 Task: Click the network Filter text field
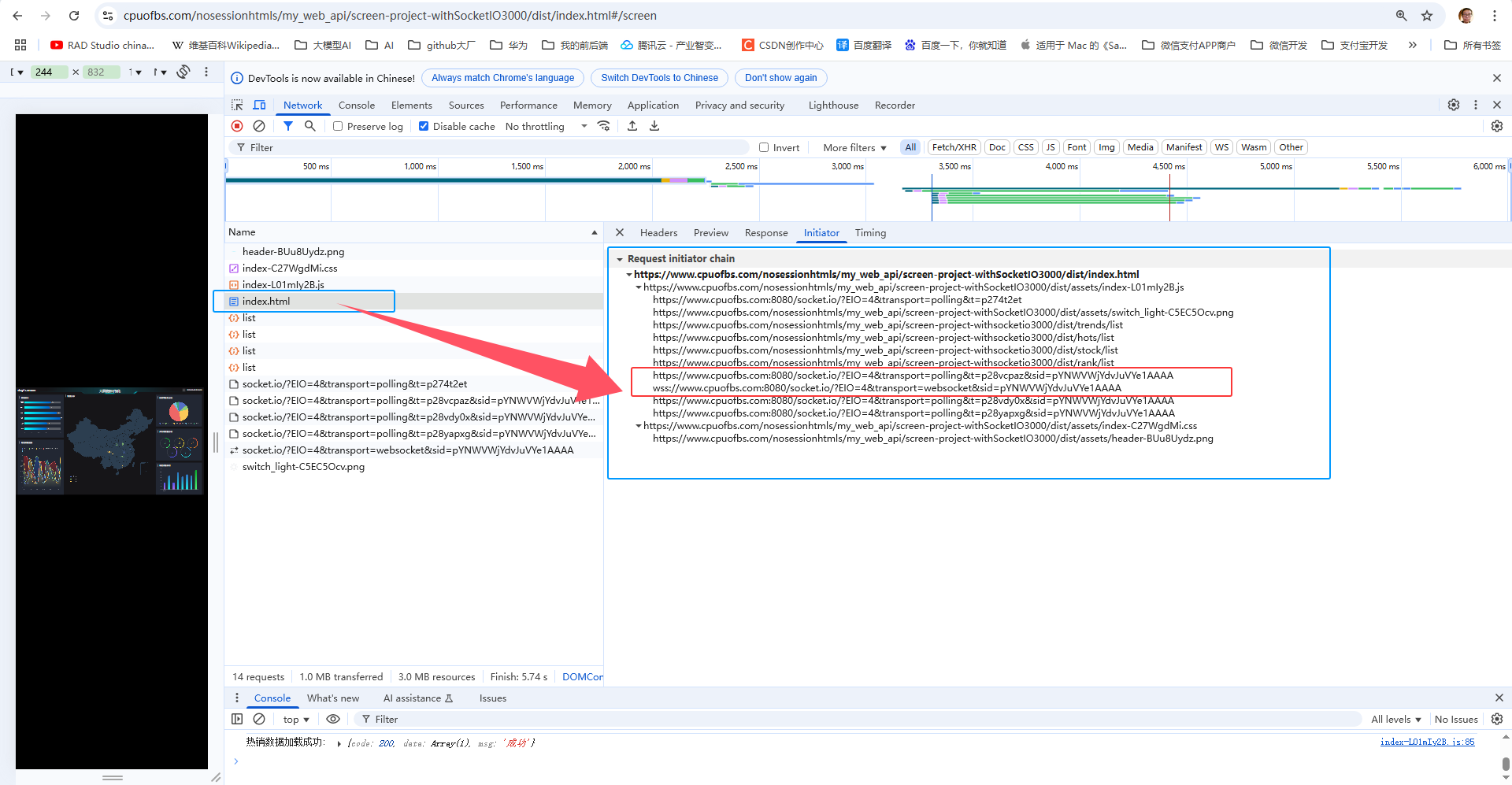point(488,147)
